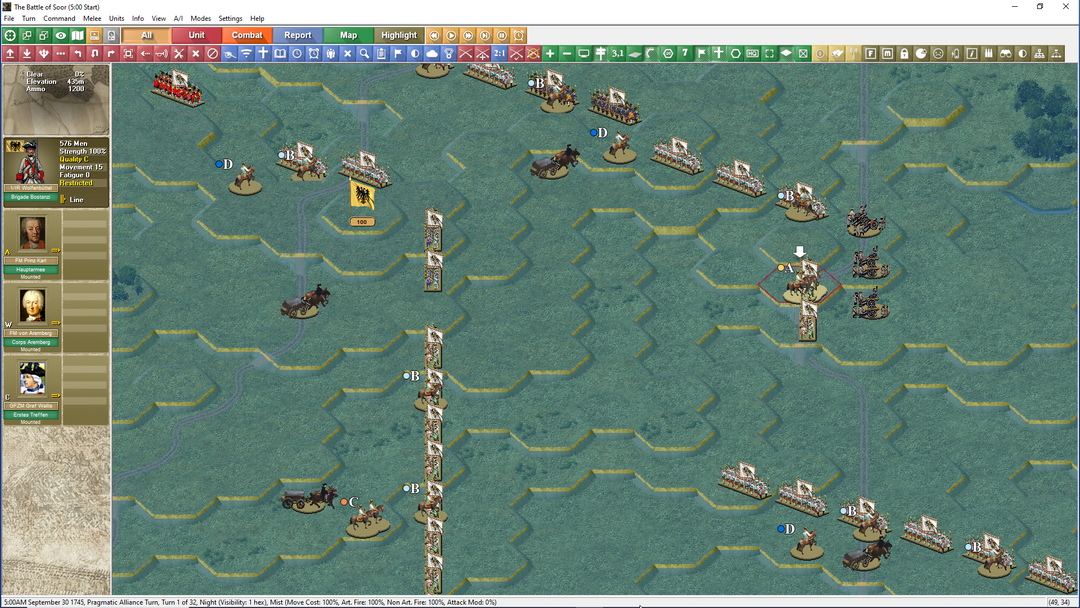The image size is (1080, 608).
Task: Select the Highlight toolbar tab
Action: (399, 35)
